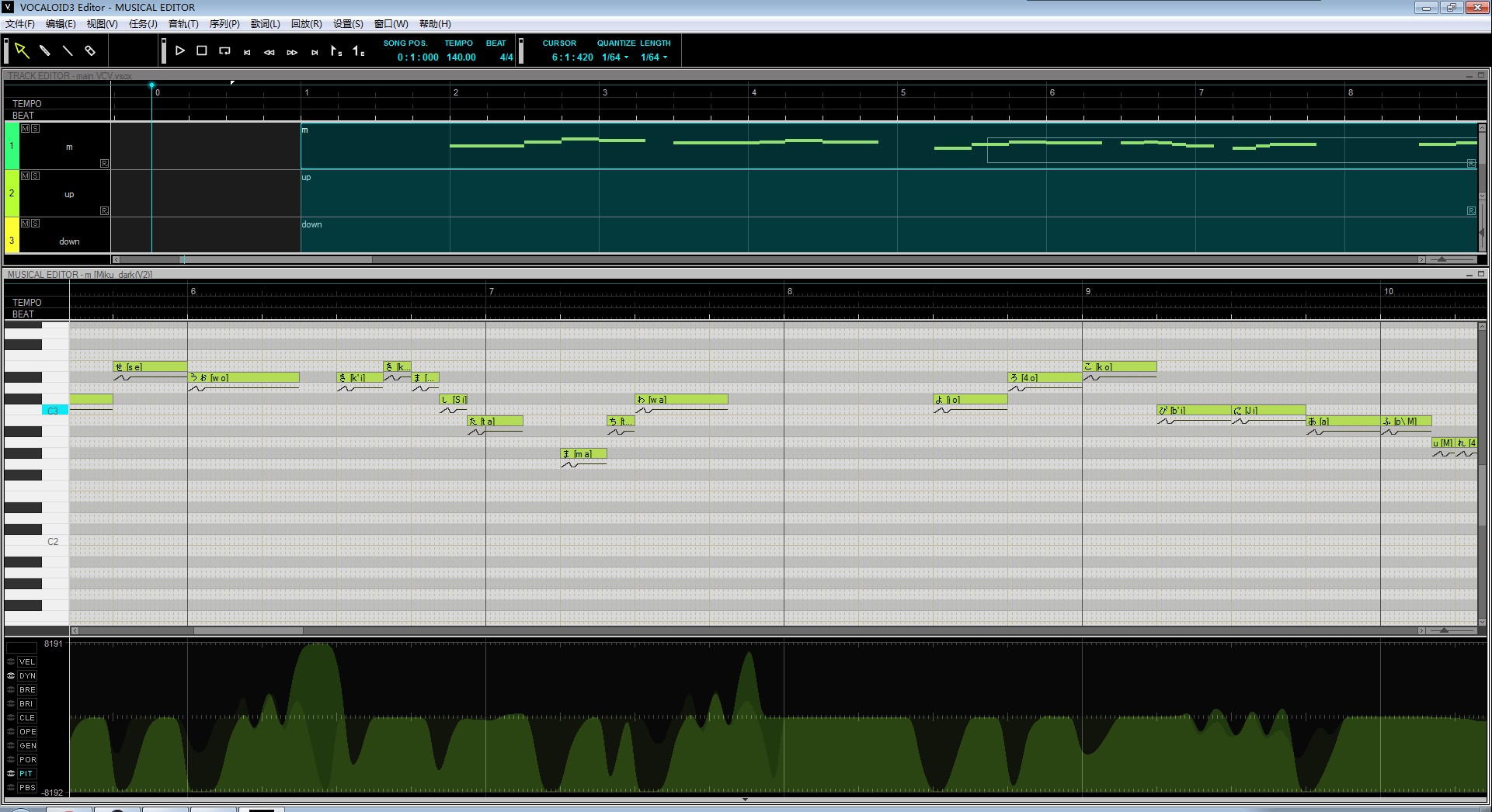This screenshot has height=812, width=1492.
Task: Open the 编辑(E) menu
Action: coord(61,24)
